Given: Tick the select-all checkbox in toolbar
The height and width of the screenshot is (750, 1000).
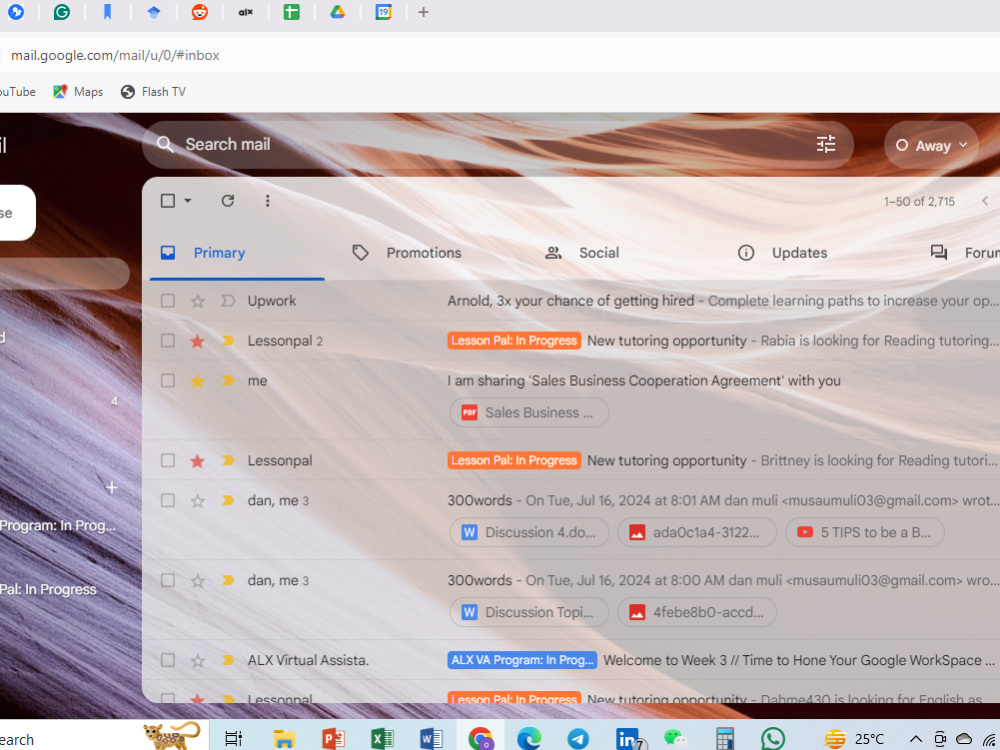Looking at the screenshot, I should (x=168, y=201).
